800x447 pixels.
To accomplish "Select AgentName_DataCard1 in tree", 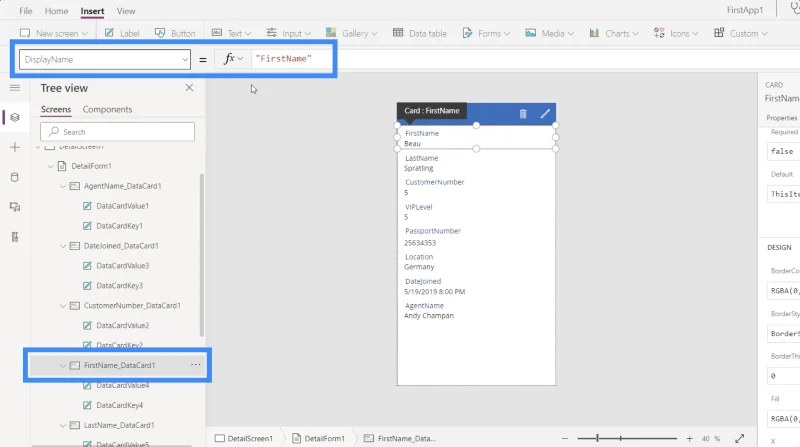I will (x=122, y=186).
